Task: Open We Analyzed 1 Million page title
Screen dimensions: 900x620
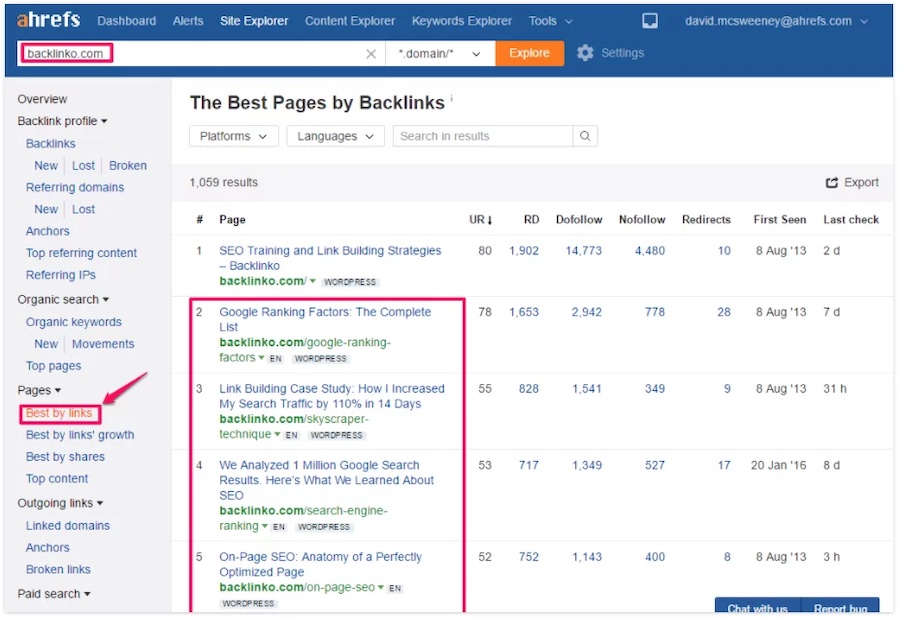Action: coord(327,480)
